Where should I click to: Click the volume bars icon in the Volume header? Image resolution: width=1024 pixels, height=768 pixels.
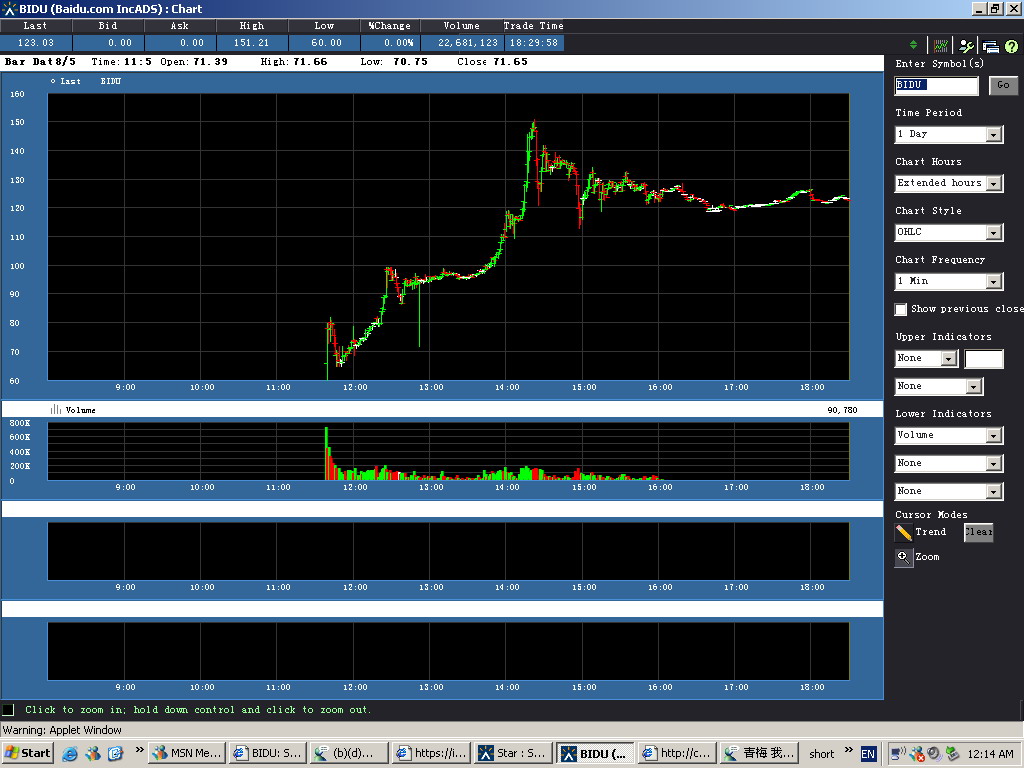[56, 409]
